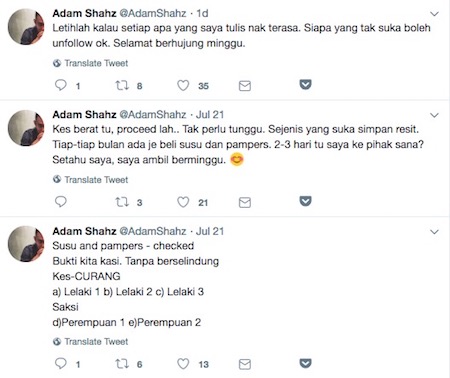Open the chevron menu on 'Susu and pampers' tweet
This screenshot has width=450, height=378.
click(434, 232)
